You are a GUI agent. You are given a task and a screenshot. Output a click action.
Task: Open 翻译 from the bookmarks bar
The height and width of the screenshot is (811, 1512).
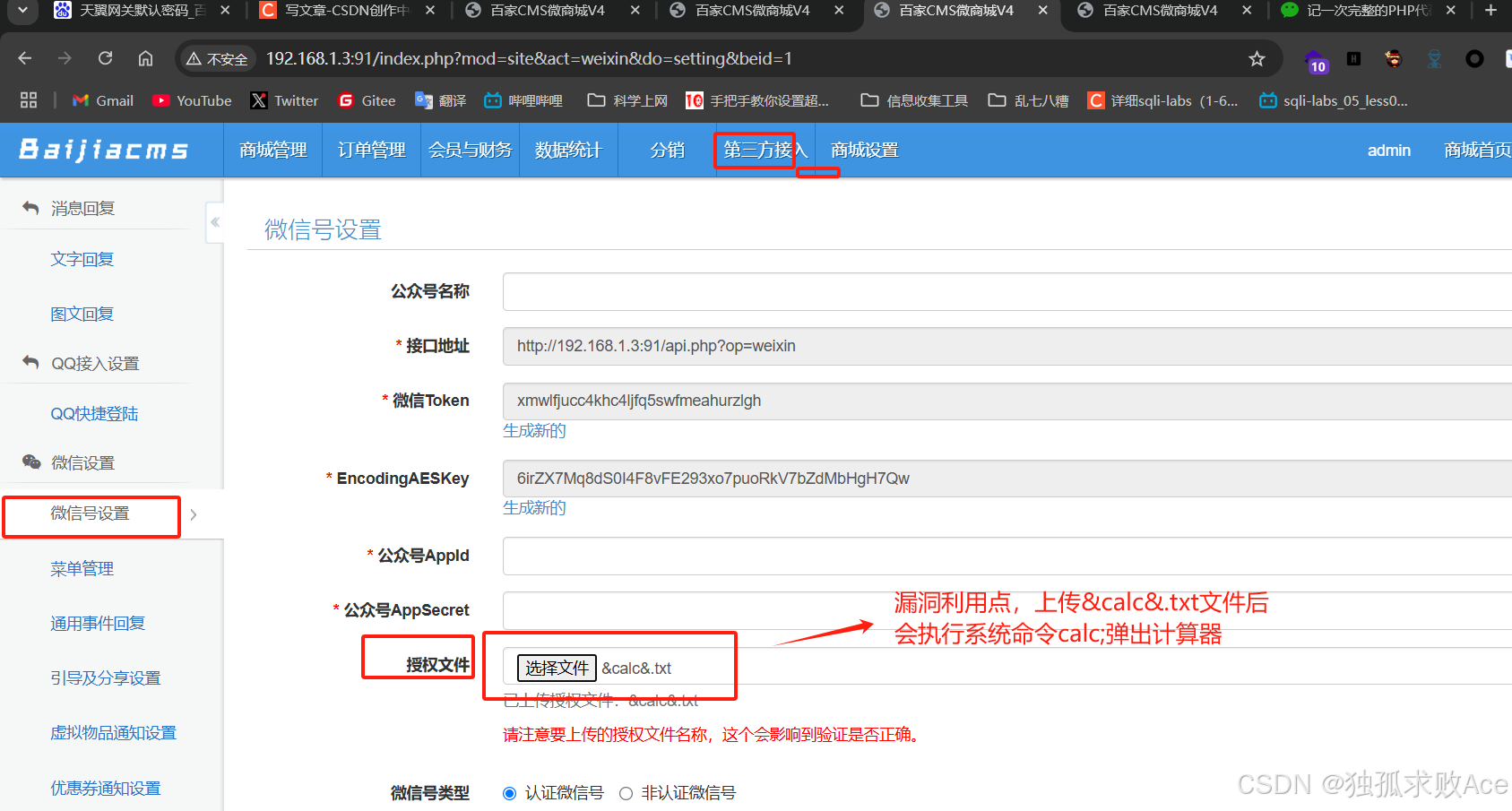coord(440,100)
